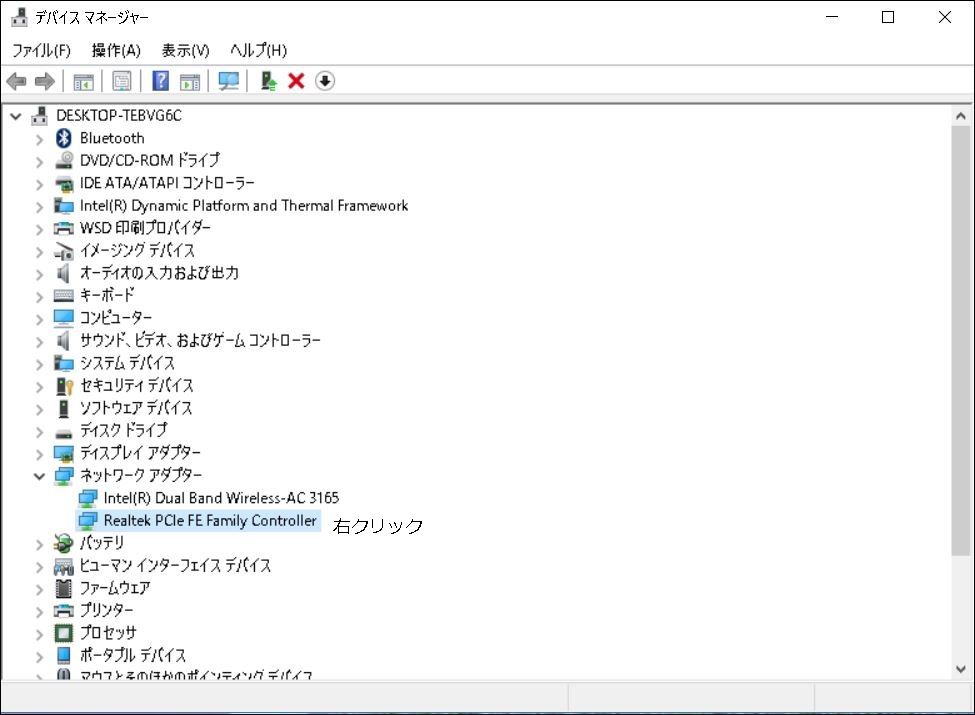This screenshot has height=715, width=975.
Task: Click the vertical scrollbar down arrow
Action: 961,669
